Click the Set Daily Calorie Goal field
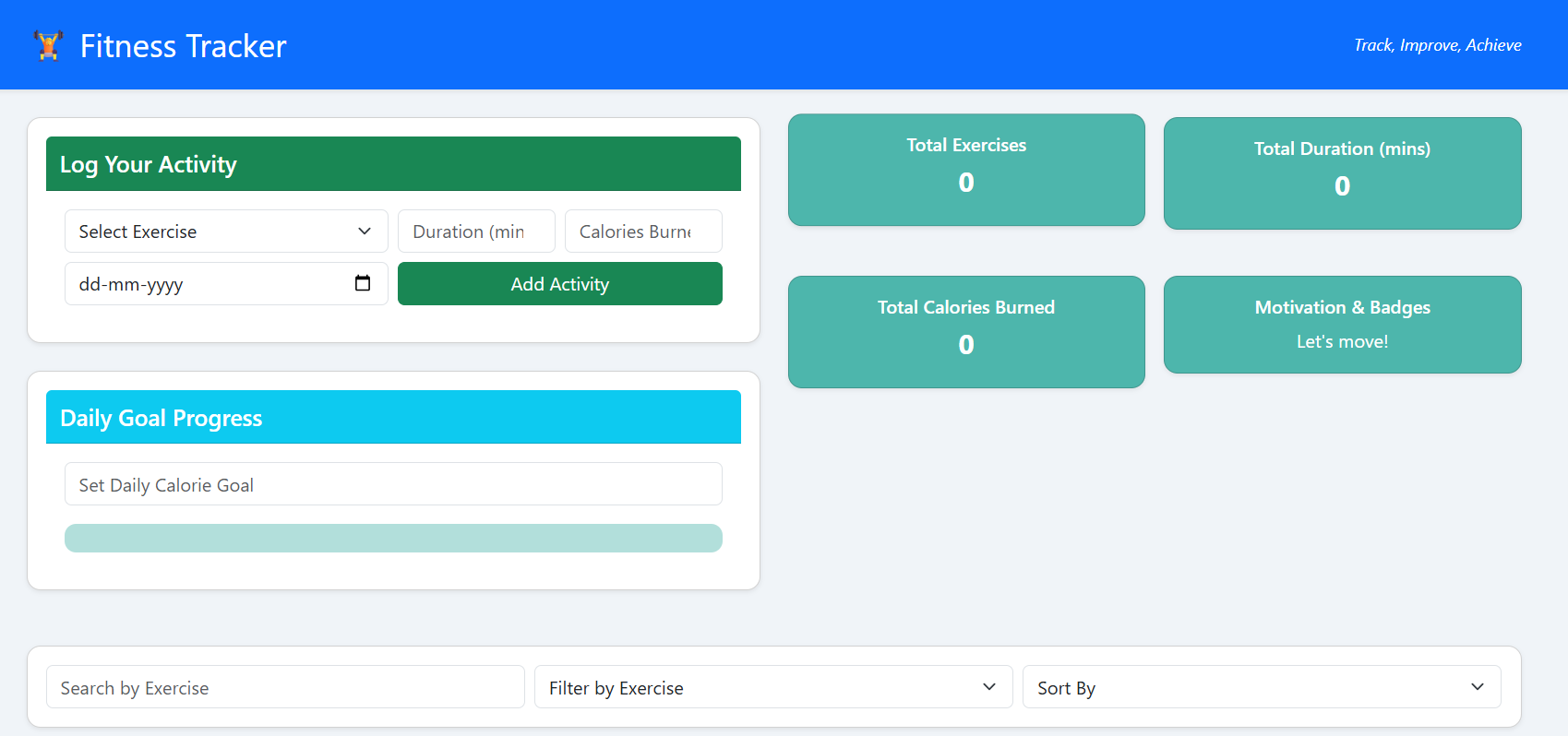 point(393,484)
